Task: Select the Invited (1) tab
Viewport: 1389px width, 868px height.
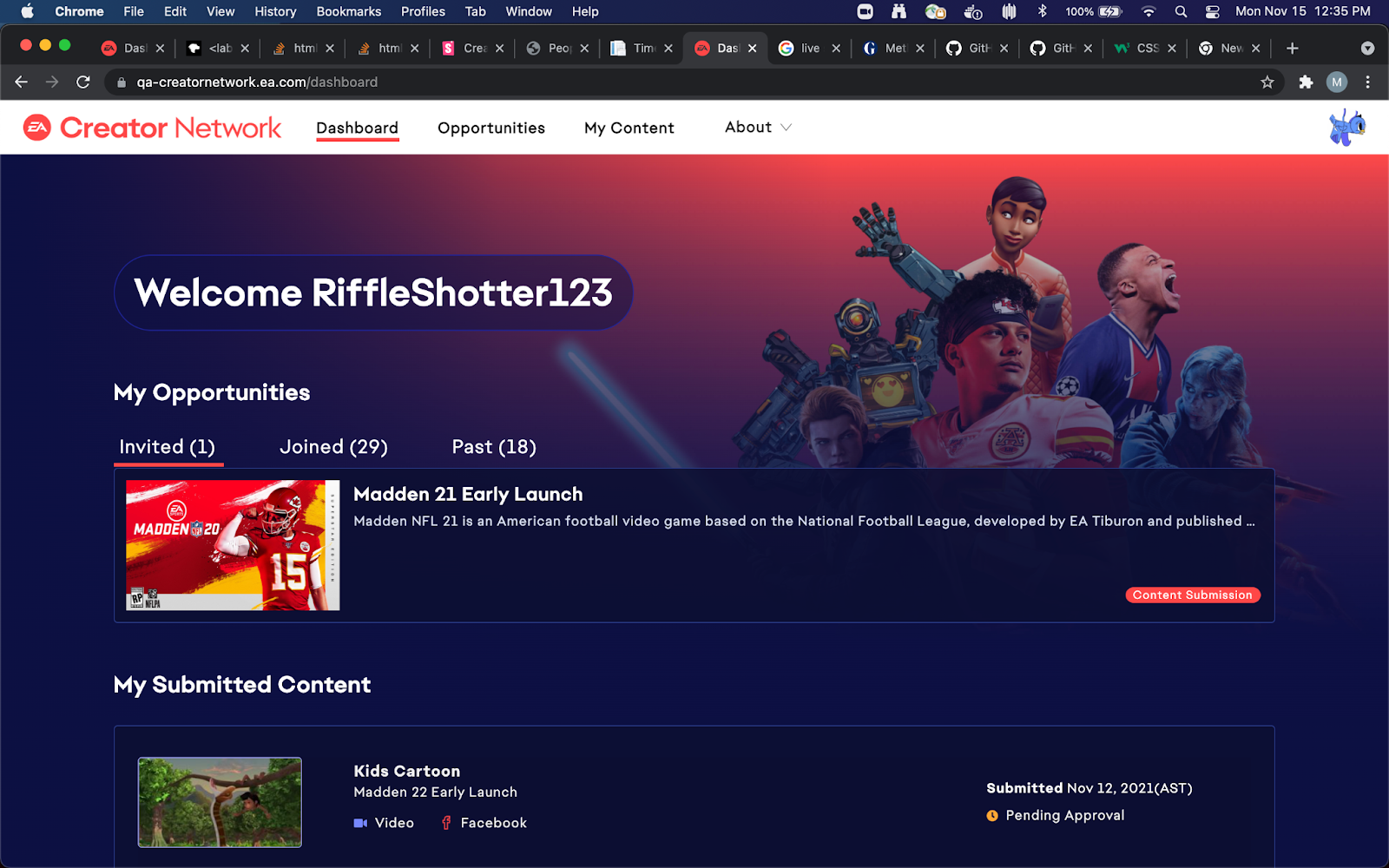Action: point(168,447)
